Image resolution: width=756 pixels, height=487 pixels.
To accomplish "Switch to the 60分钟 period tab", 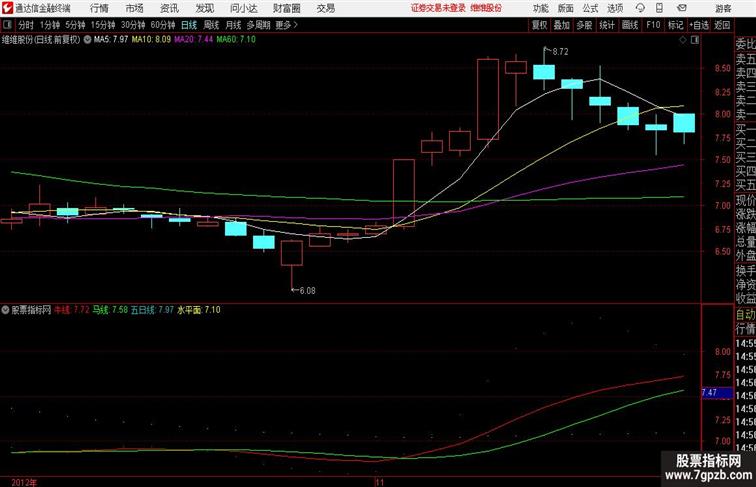I will pos(163,25).
